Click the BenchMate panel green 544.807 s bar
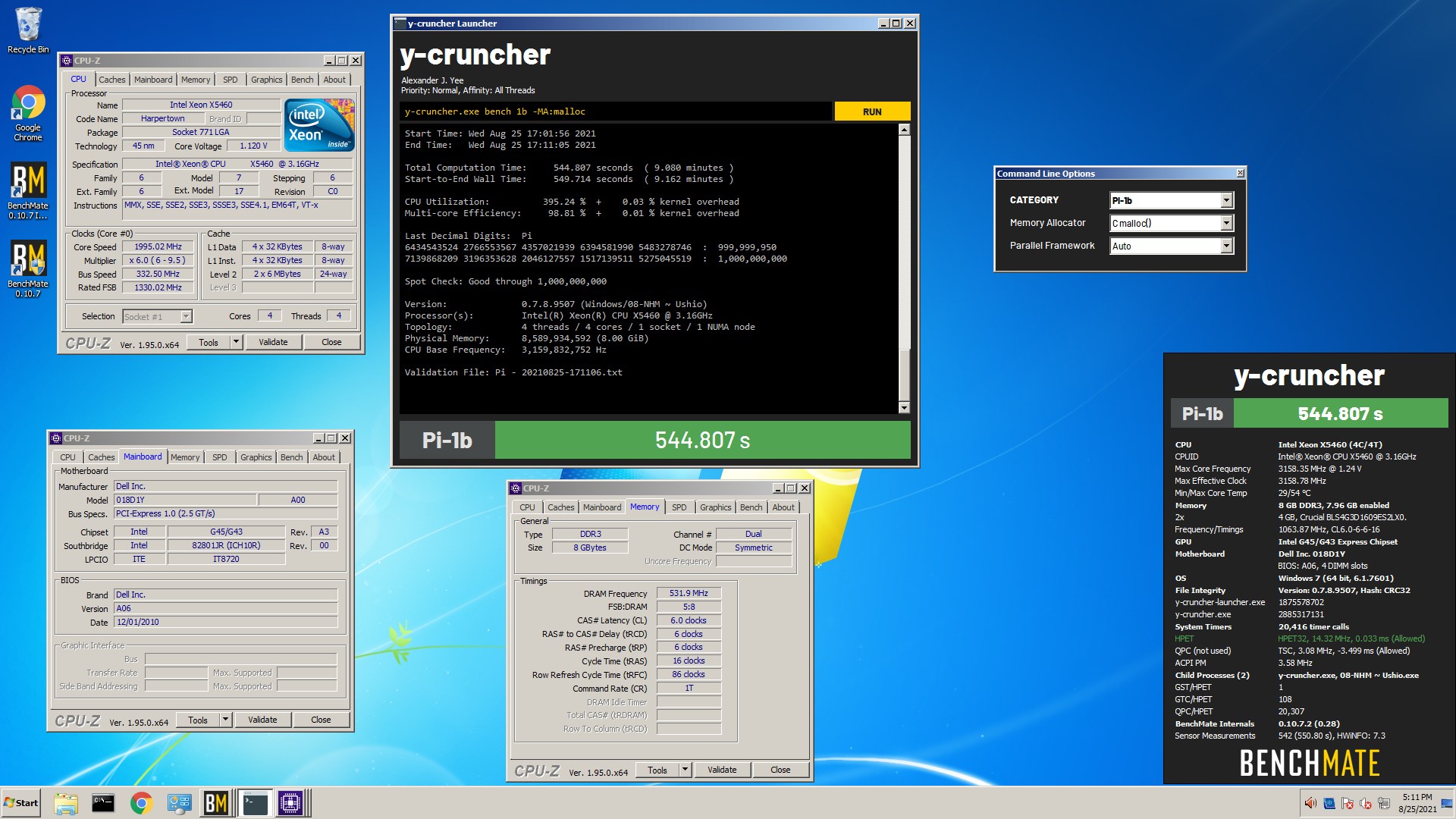 point(1341,414)
